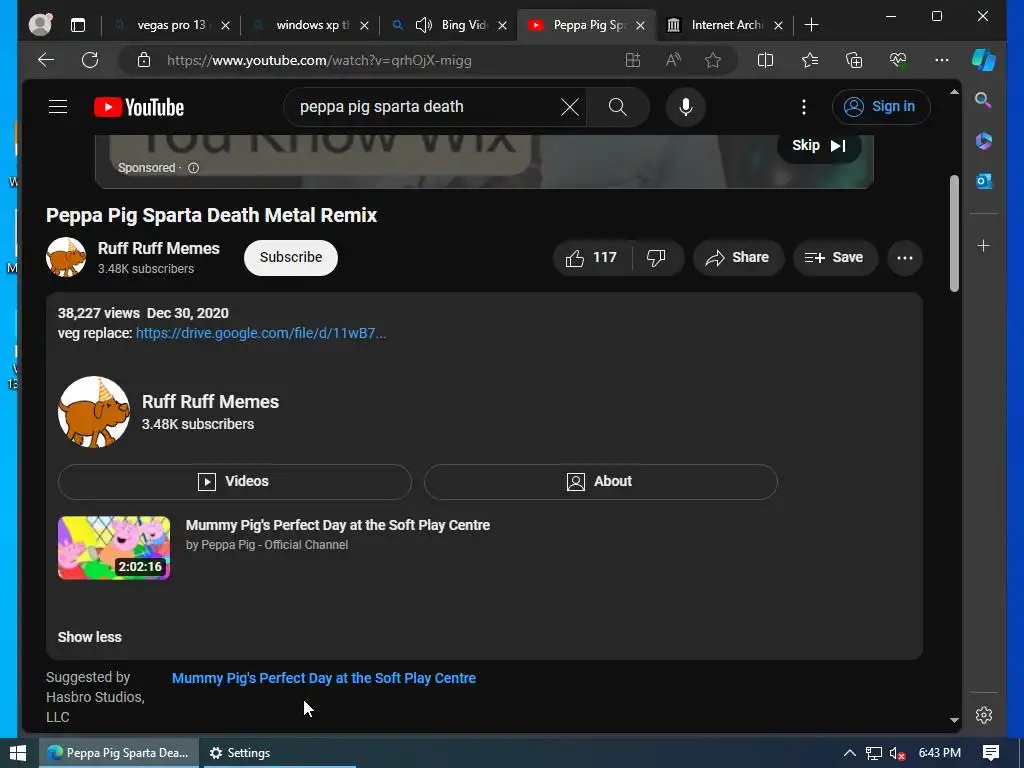Open small Ruff Ruff Memes avatar
This screenshot has width=1024, height=768.
pyautogui.click(x=66, y=257)
